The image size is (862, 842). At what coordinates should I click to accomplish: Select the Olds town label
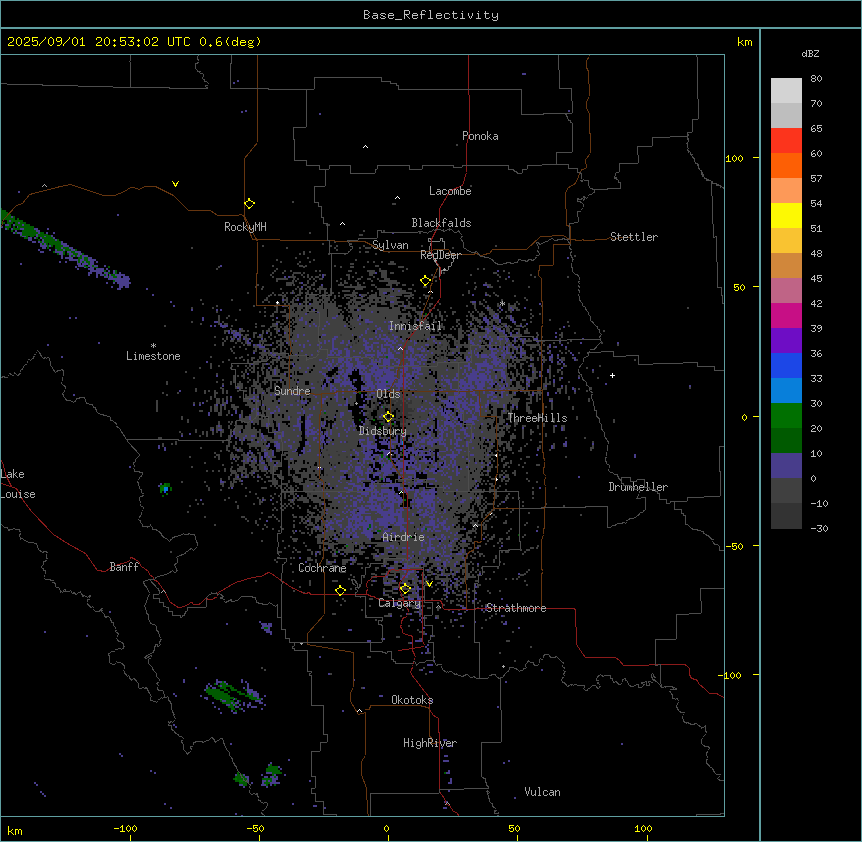[388, 394]
